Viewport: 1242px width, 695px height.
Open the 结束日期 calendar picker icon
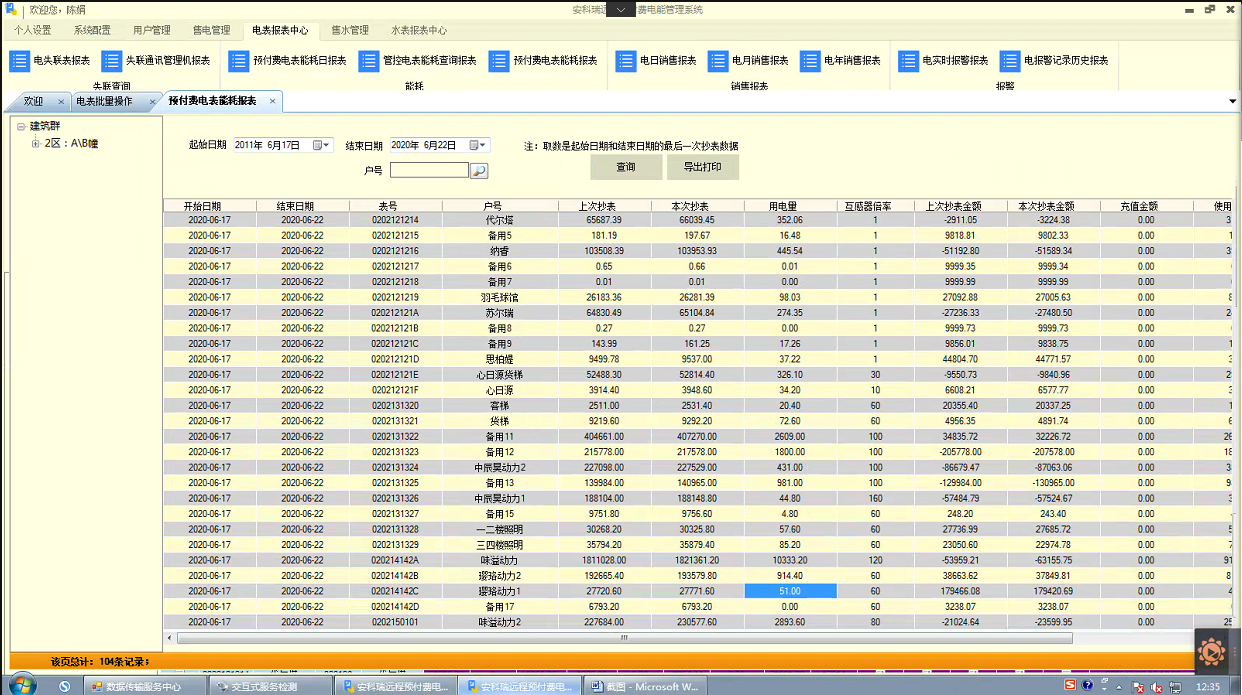click(x=474, y=145)
